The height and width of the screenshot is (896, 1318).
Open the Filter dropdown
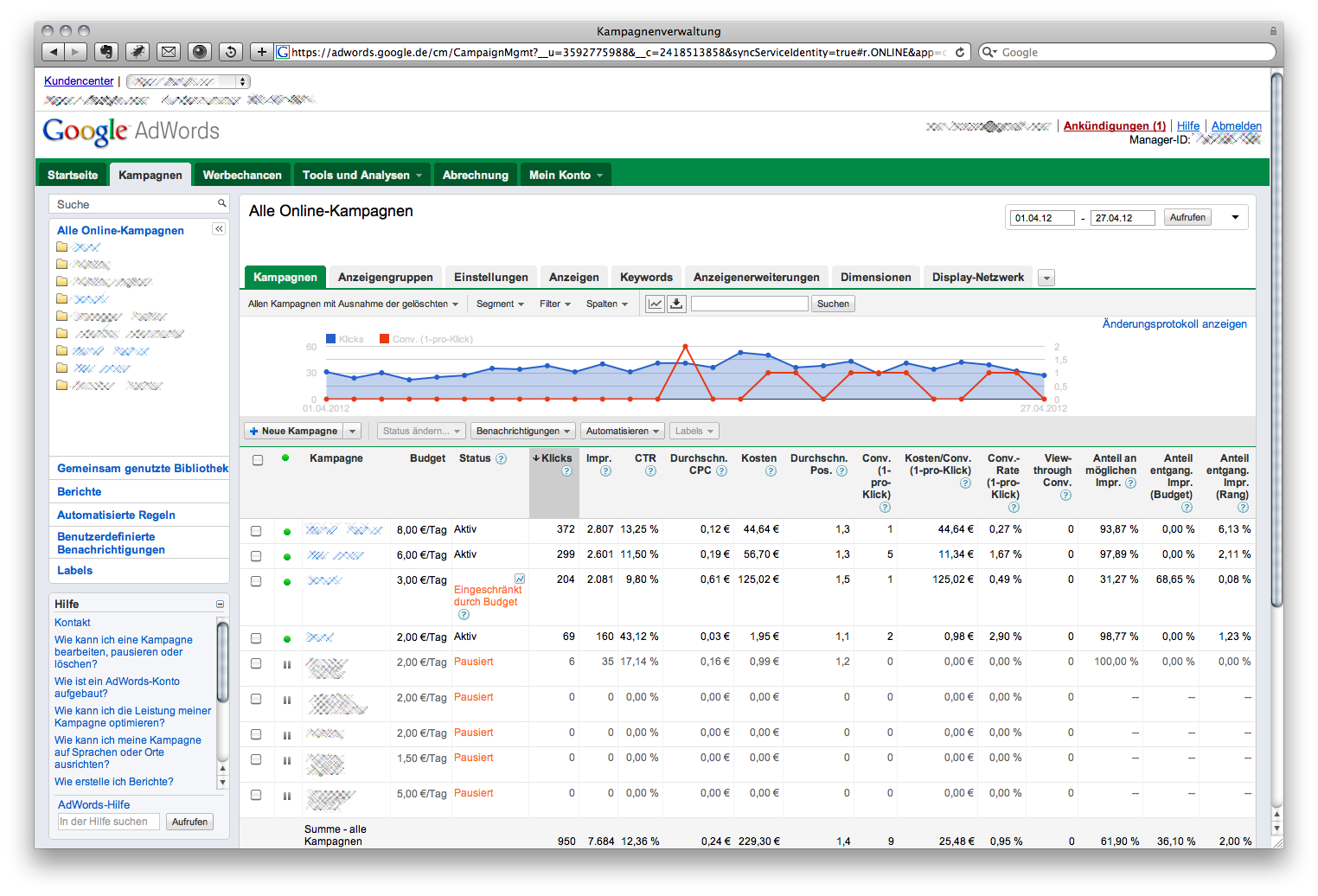pyautogui.click(x=555, y=304)
